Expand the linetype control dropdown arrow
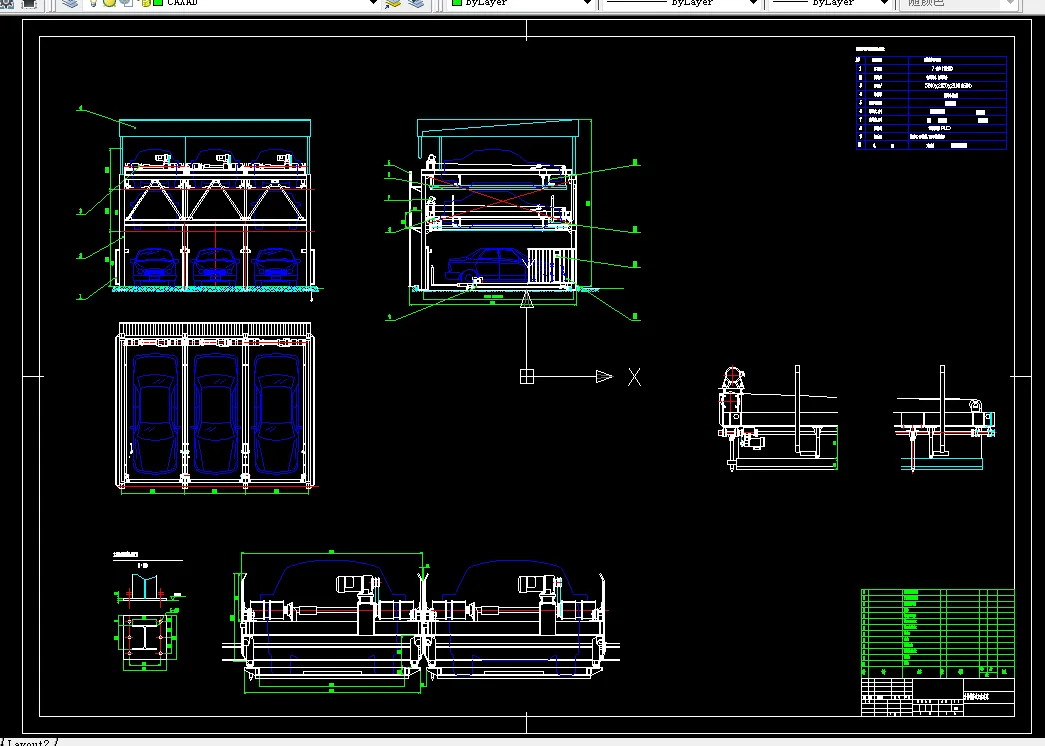Screen dimensions: 1045x746 pyautogui.click(x=754, y=3)
